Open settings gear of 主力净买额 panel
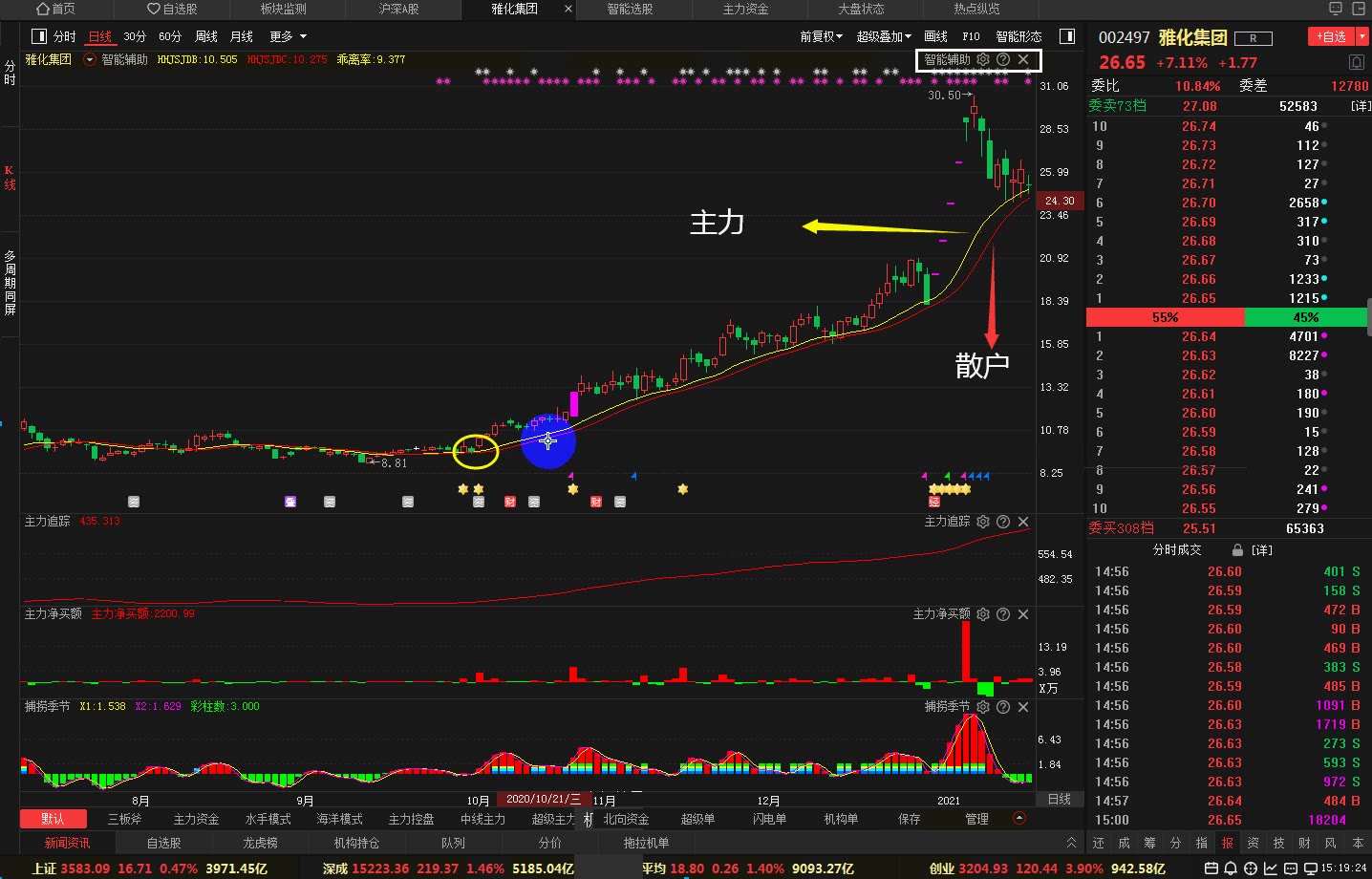 point(983,614)
